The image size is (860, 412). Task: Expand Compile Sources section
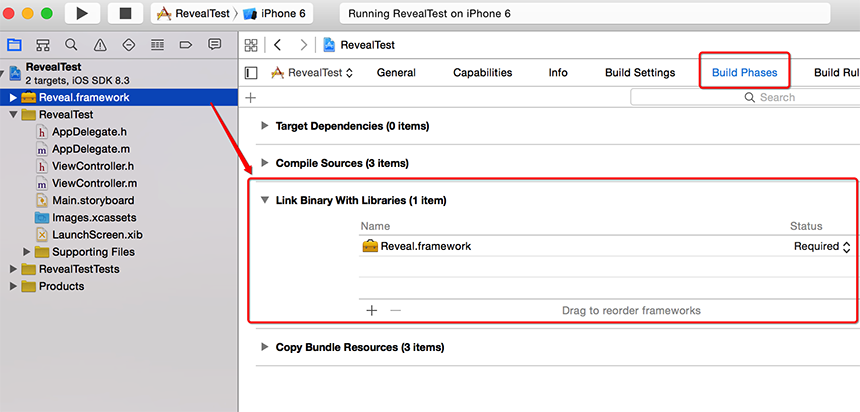265,163
